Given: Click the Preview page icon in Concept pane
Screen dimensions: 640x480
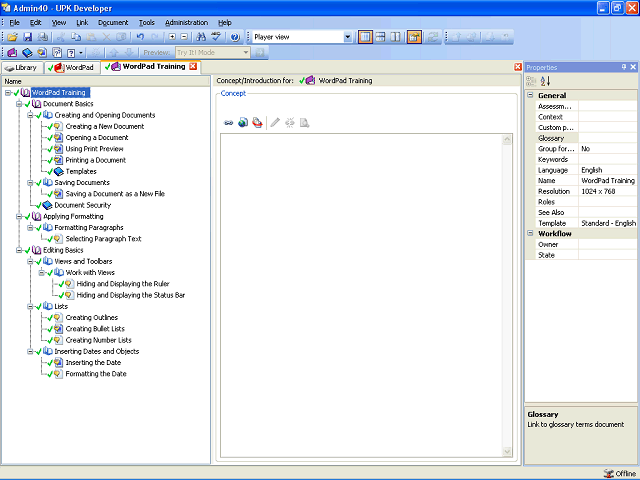Looking at the screenshot, I should (304, 122).
